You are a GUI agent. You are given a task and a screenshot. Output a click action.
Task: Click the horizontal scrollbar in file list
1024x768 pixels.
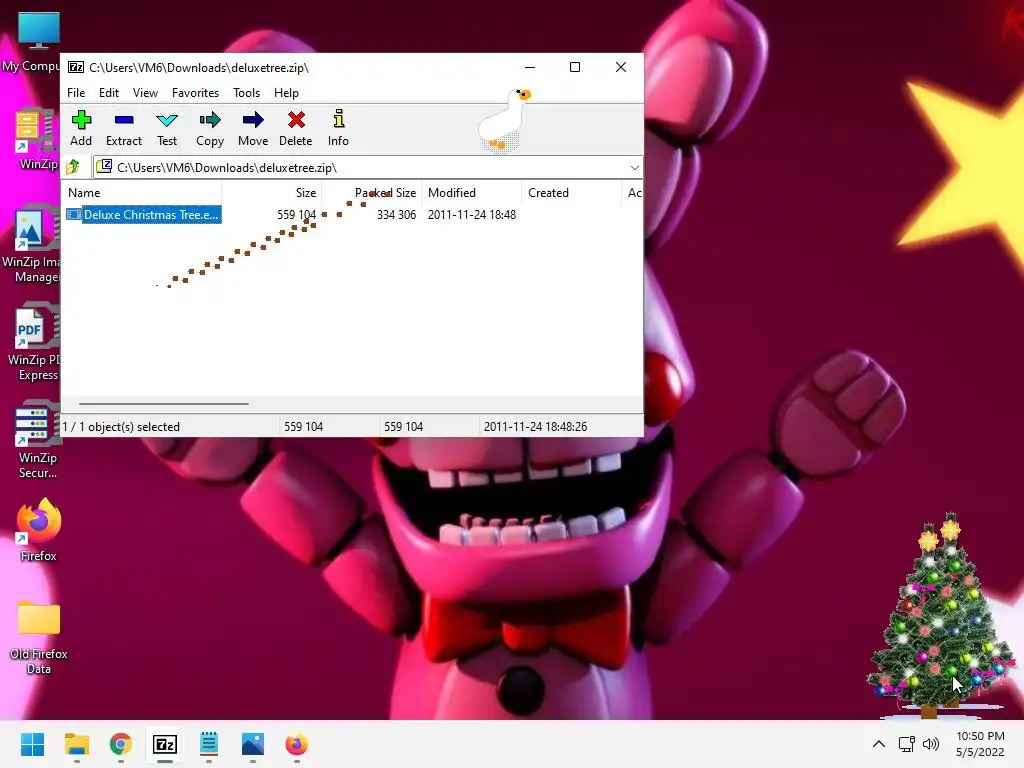163,404
